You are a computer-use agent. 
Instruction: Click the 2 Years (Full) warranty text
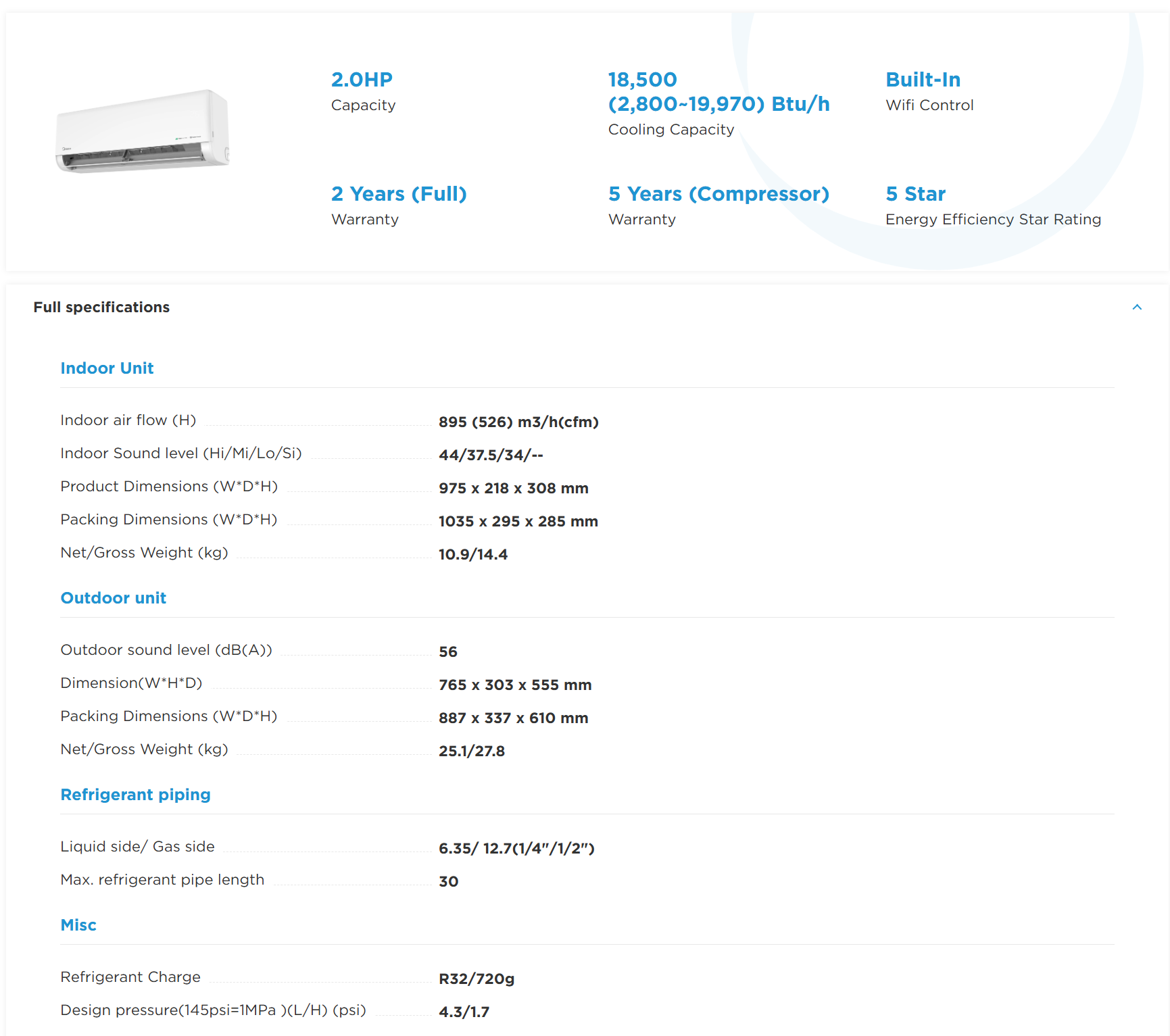click(x=399, y=205)
